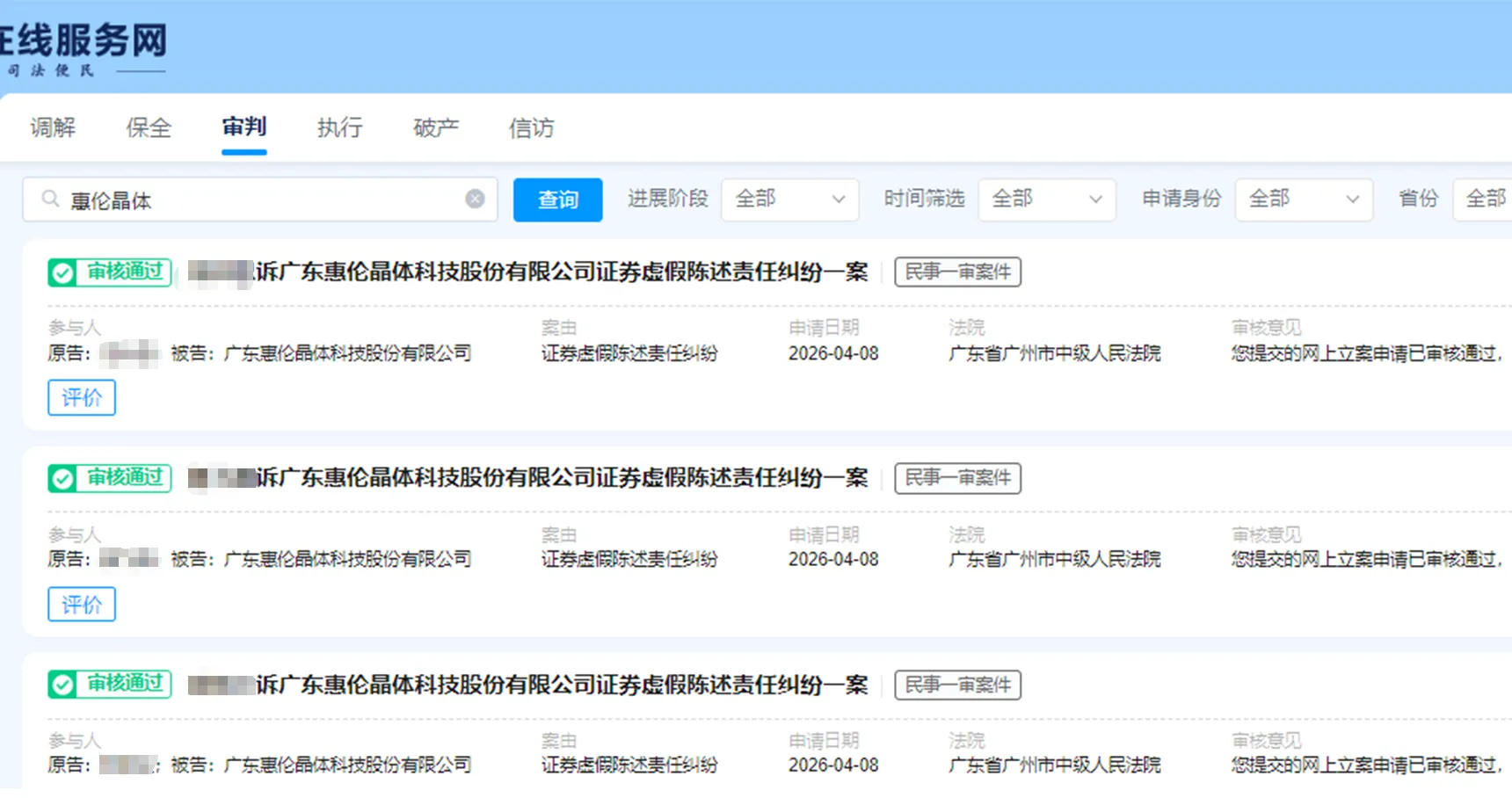Switch to the 保全 tab
The width and height of the screenshot is (1512, 798).
(x=149, y=128)
